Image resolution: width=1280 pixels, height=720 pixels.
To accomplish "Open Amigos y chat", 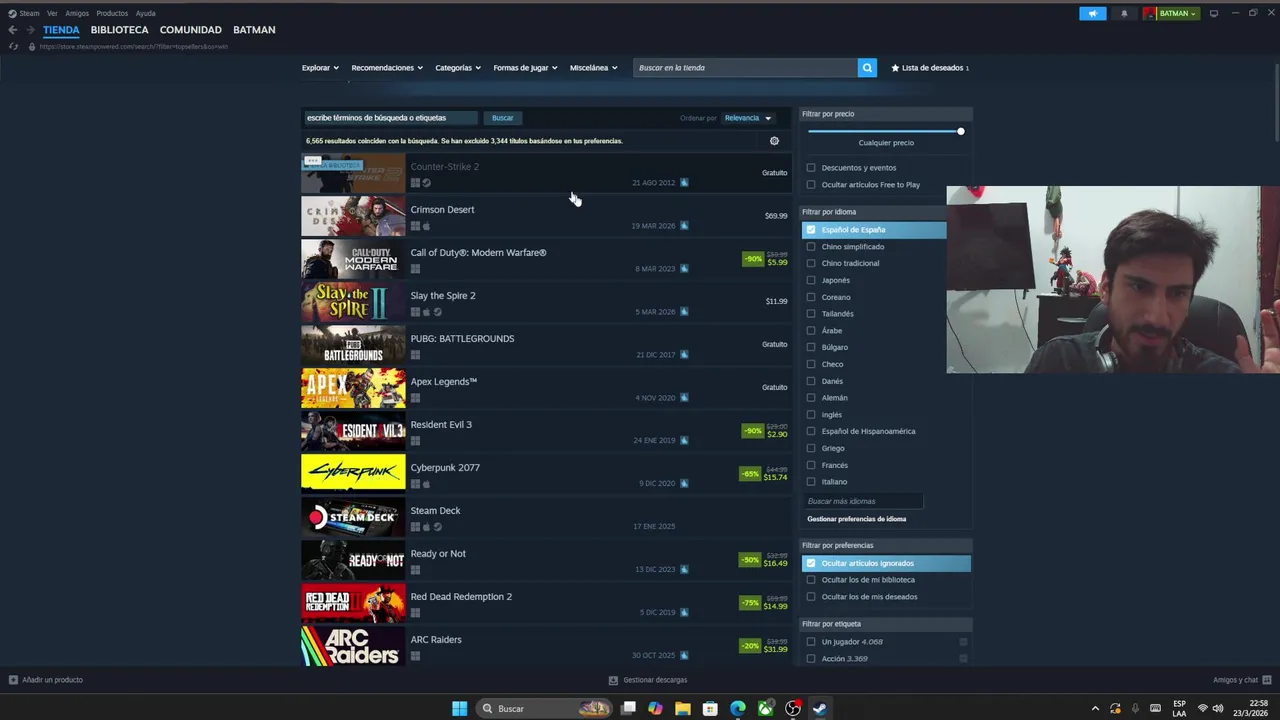I will click(1241, 680).
